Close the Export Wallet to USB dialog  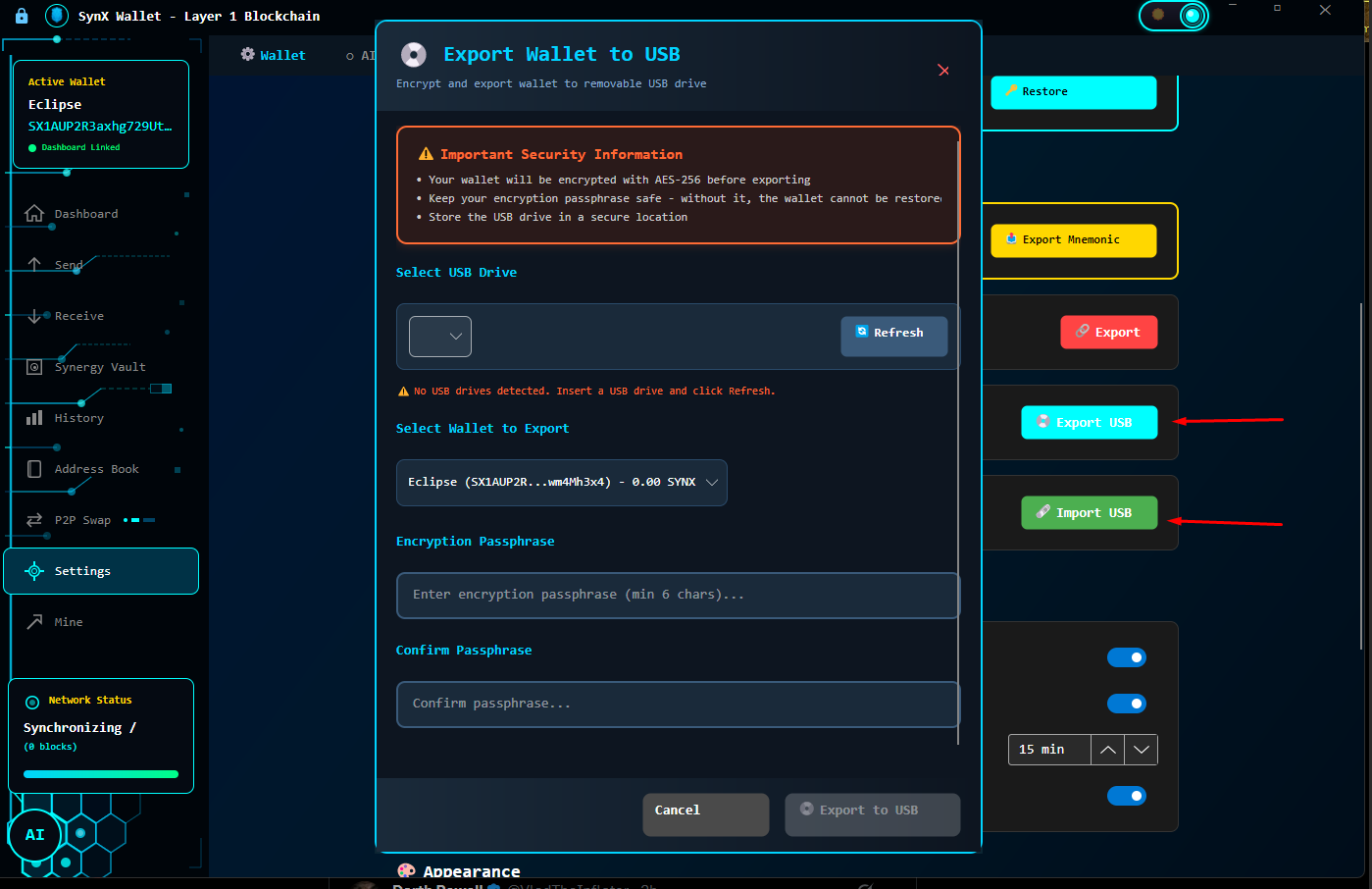point(943,71)
